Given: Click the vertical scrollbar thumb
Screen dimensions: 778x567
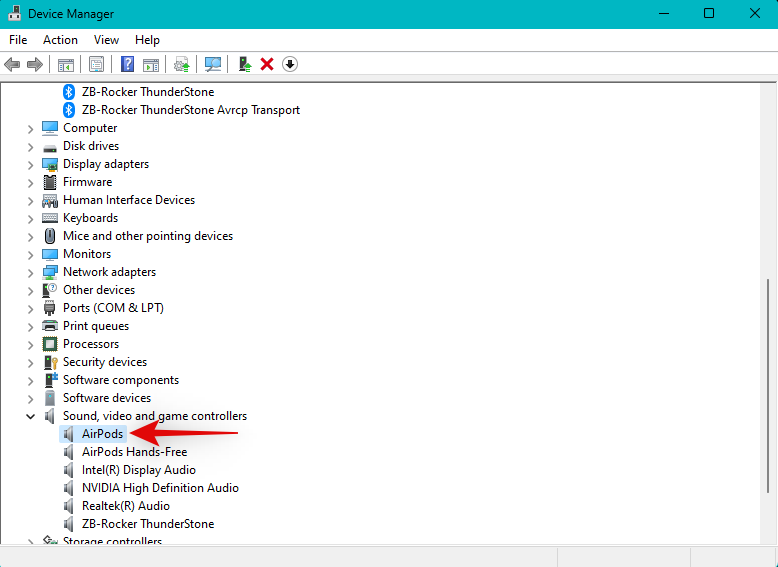Looking at the screenshot, I should 769,384.
